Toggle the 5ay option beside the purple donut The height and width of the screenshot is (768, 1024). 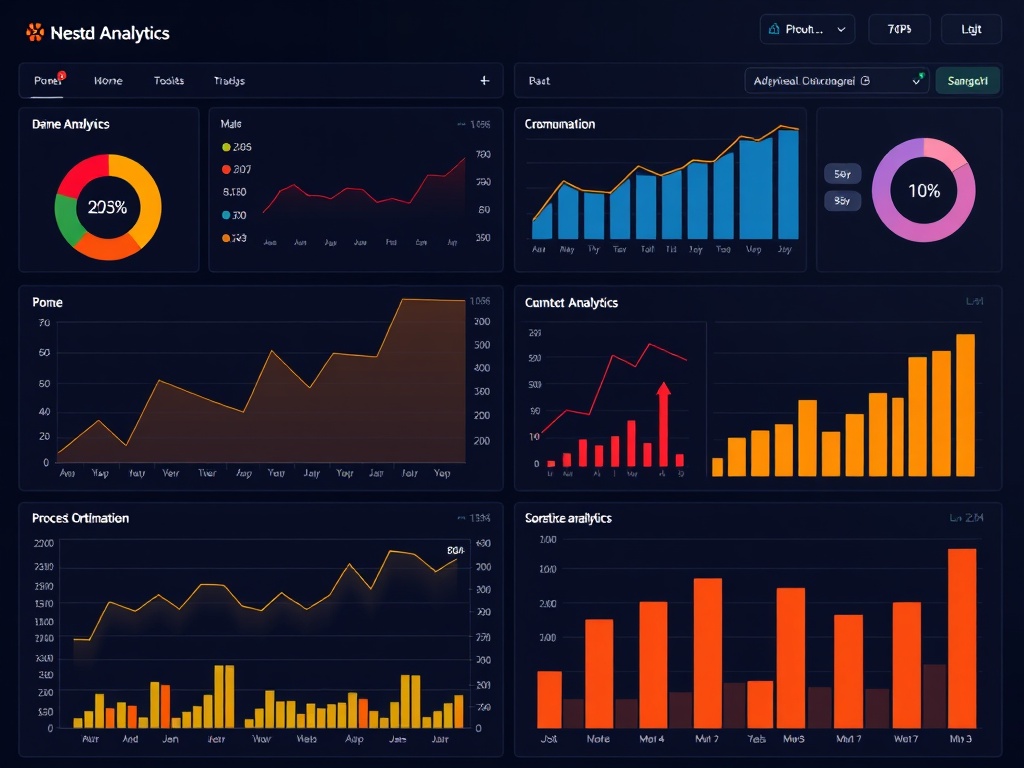pos(842,174)
